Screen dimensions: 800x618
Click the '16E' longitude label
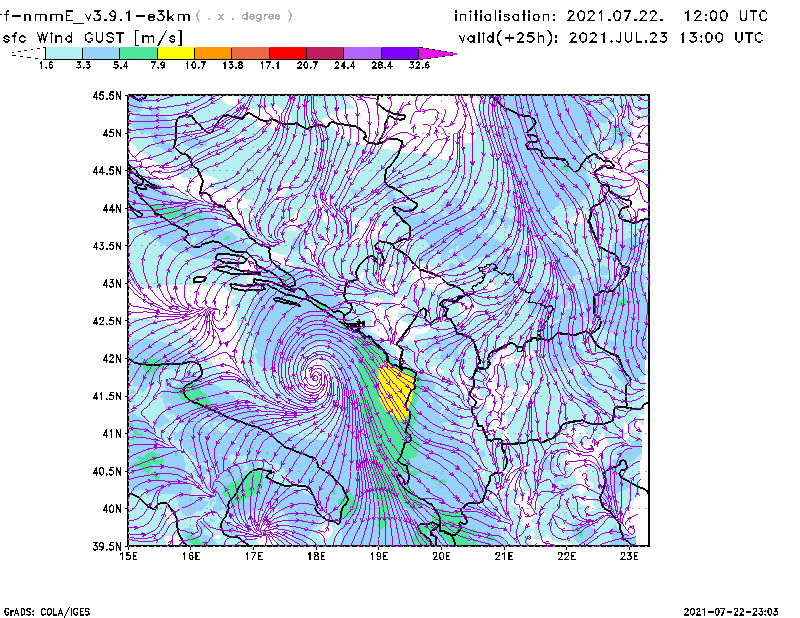191,556
